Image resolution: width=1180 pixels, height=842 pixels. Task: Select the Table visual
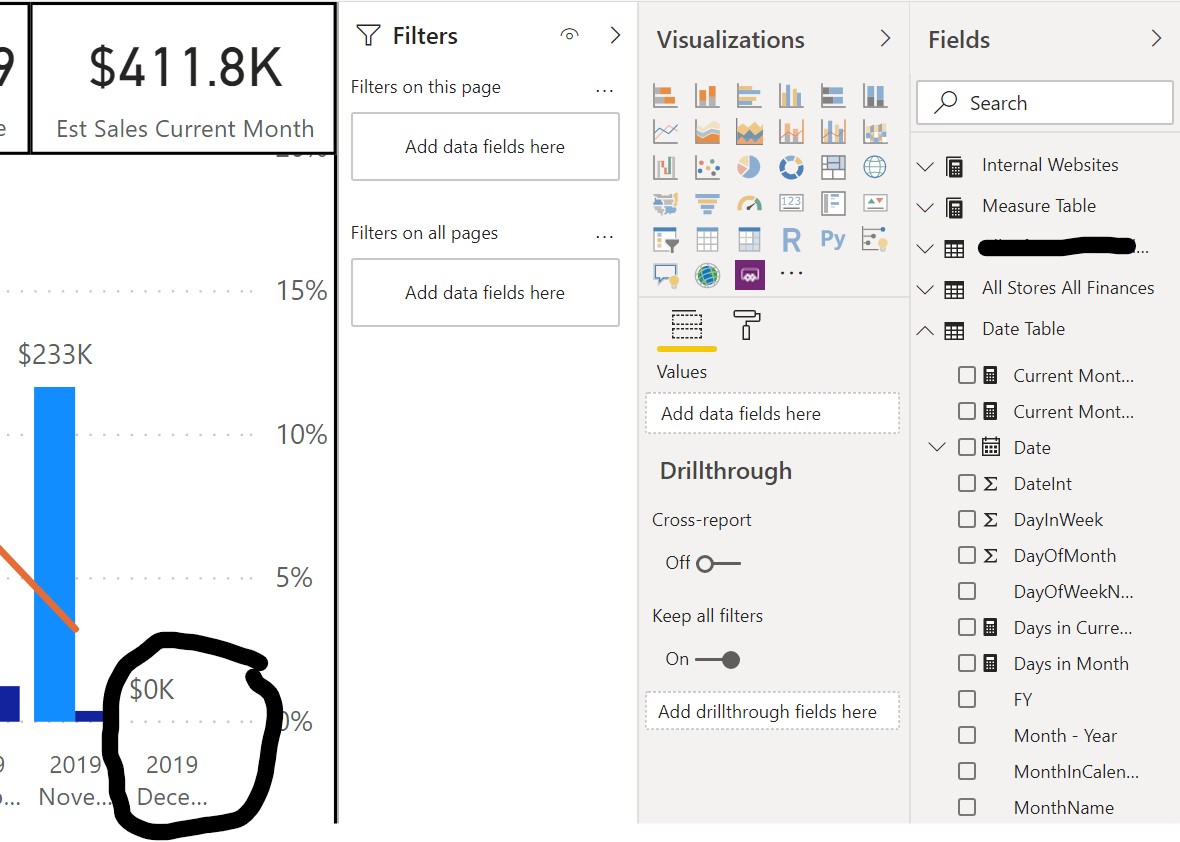[707, 239]
